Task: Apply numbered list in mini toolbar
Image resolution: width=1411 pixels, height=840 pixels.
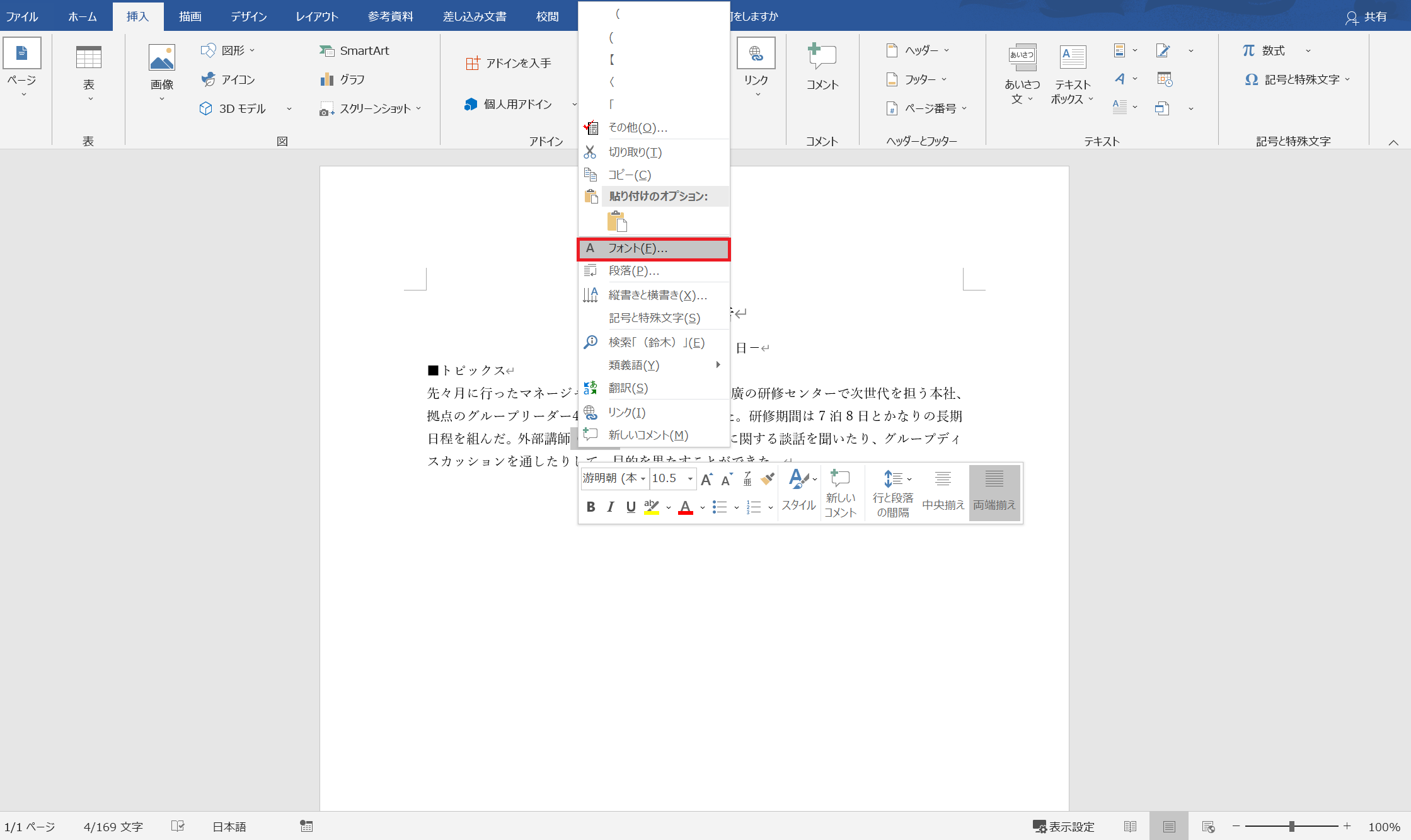Action: [x=754, y=507]
